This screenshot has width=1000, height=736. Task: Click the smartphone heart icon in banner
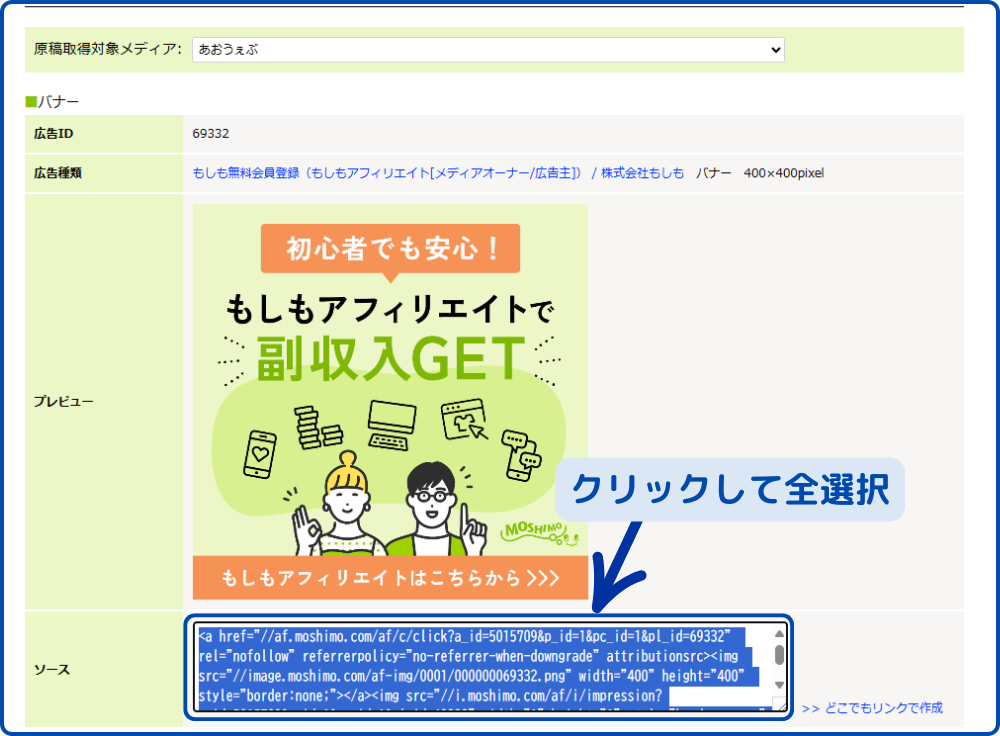(x=260, y=455)
